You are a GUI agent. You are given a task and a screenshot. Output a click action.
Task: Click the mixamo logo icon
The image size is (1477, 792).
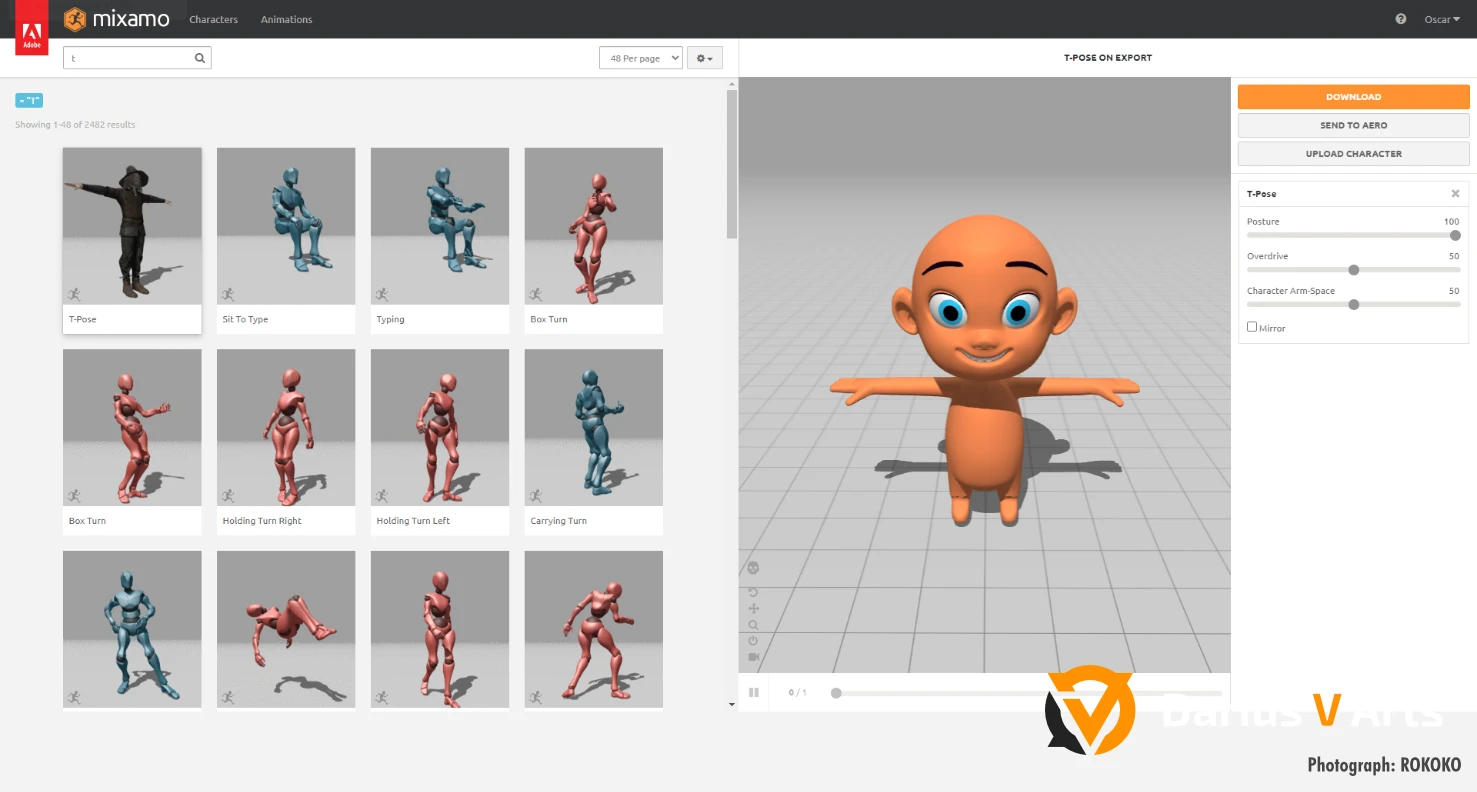[x=75, y=19]
